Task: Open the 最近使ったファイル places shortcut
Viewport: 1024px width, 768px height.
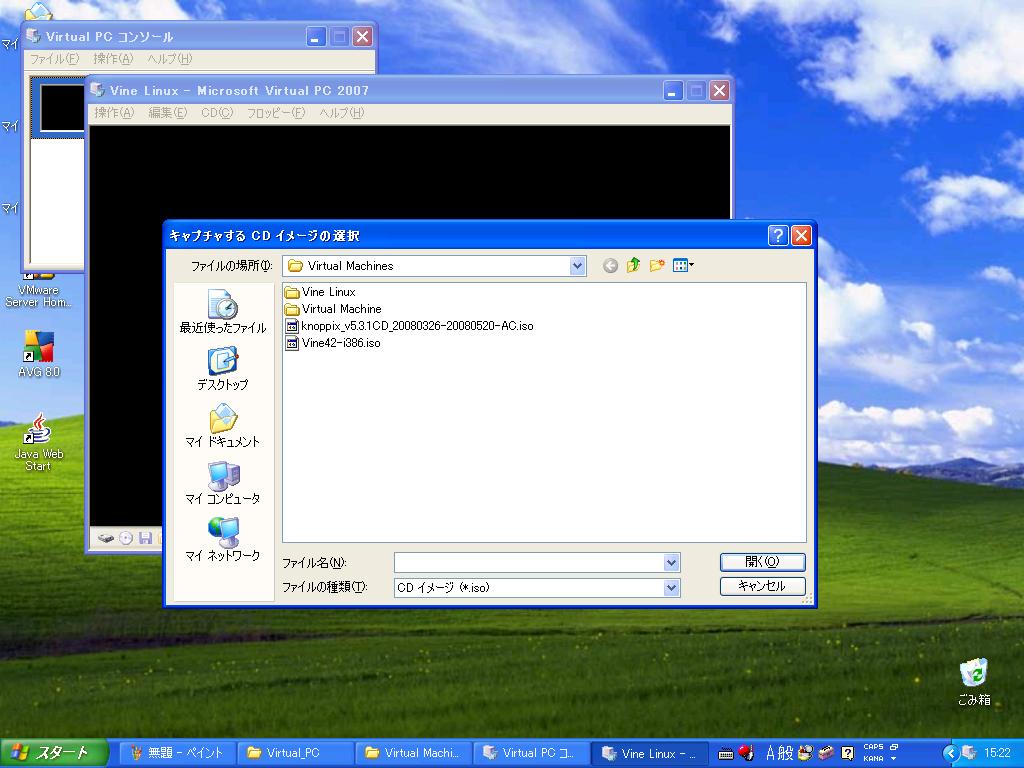Action: 223,312
